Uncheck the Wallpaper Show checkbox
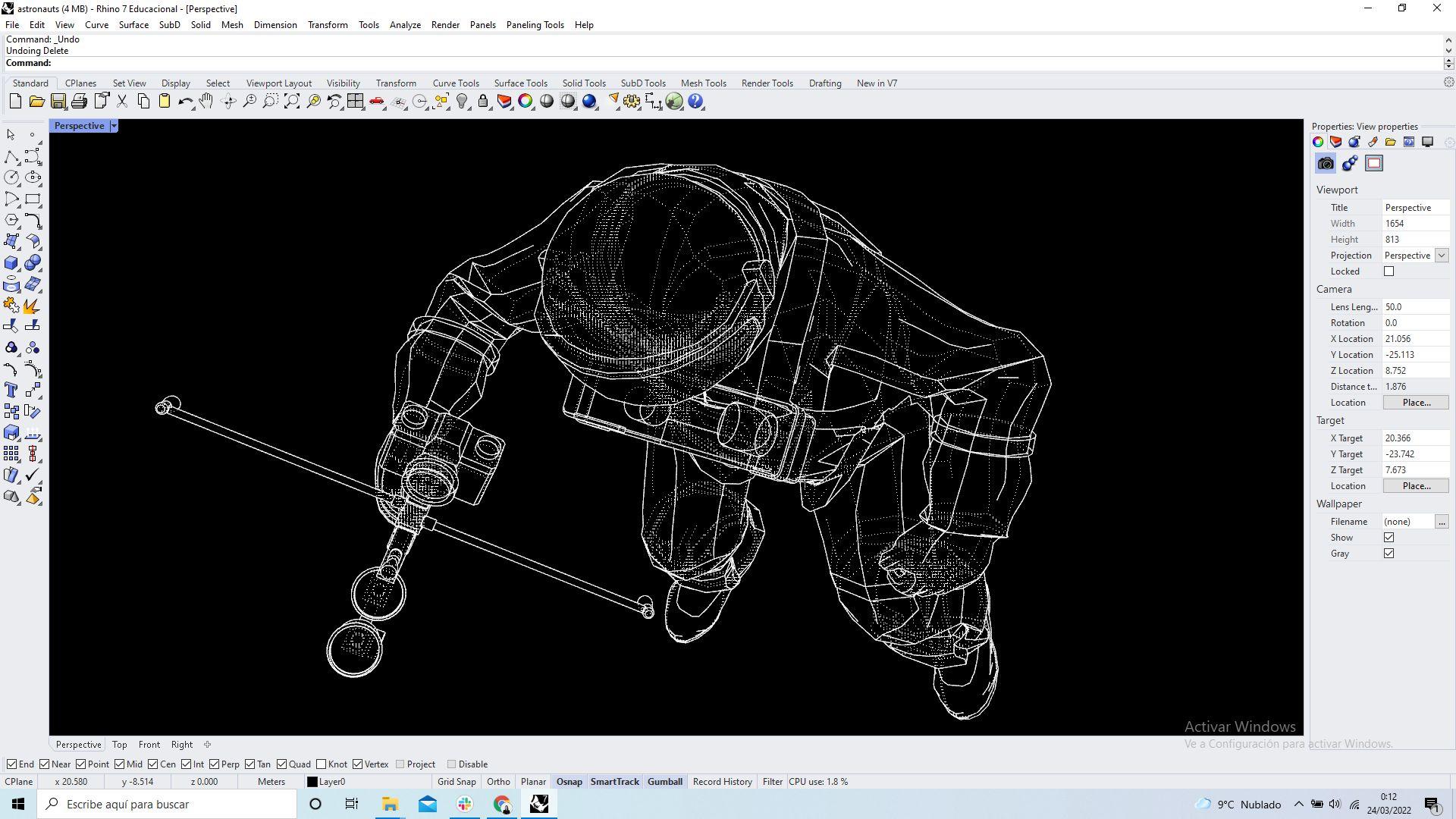Viewport: 1456px width, 819px height. [x=1389, y=538]
